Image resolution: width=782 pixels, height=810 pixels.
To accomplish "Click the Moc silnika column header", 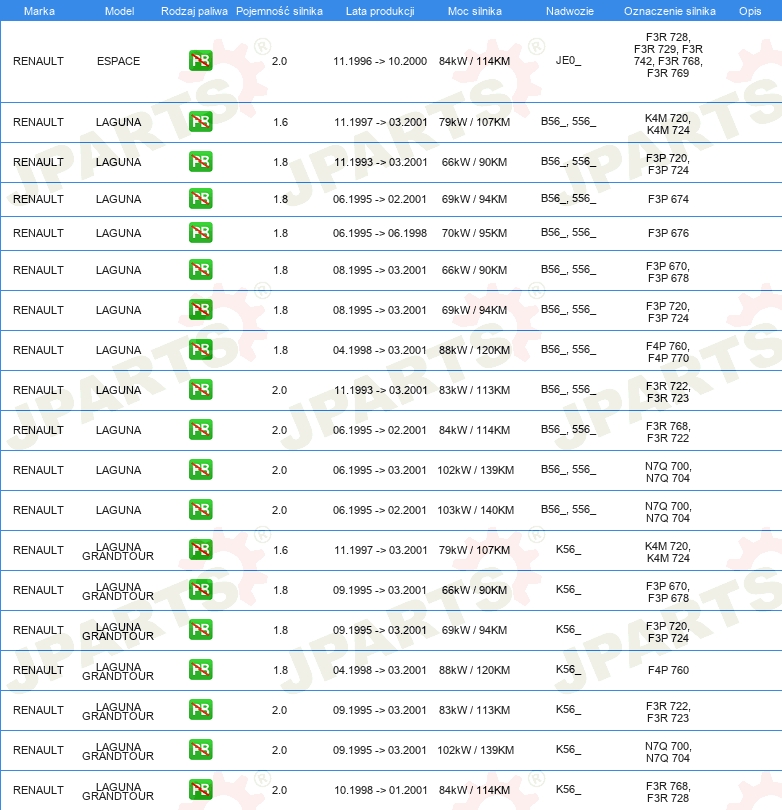I will (x=475, y=11).
